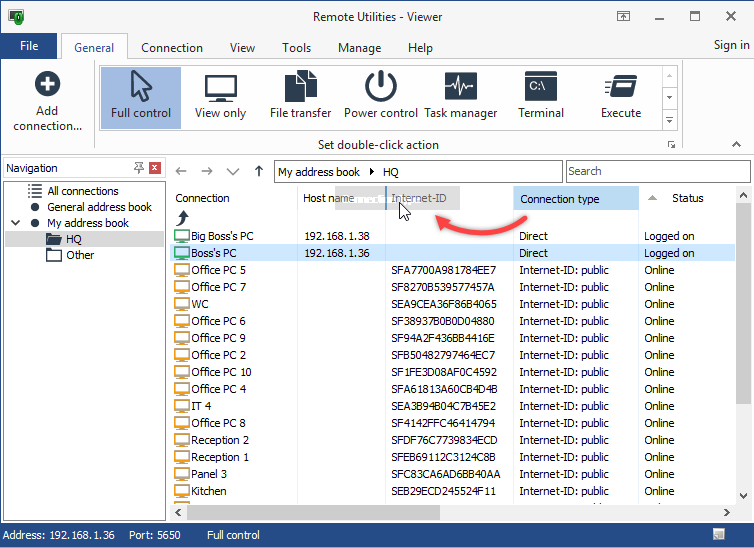Click the horizontal scrollbar in the connection list
Screen dimensions: 754x548
click(313, 512)
